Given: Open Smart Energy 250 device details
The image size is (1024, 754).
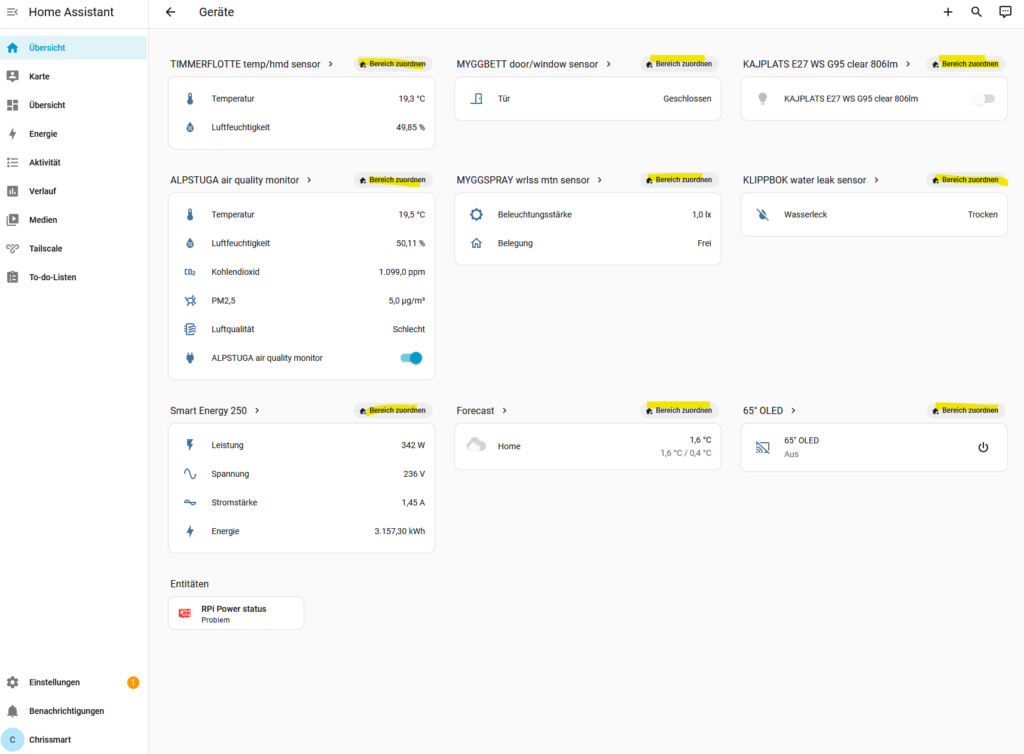Looking at the screenshot, I should click(215, 411).
